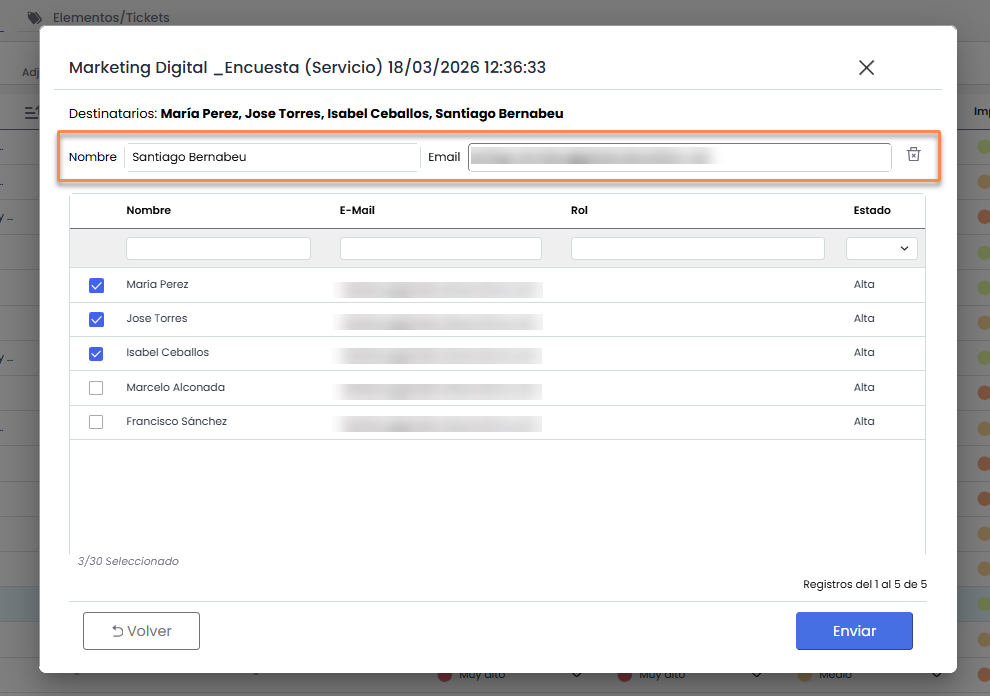The image size is (990, 696).
Task: Select the Marcelo Alconada checkbox
Action: coord(96,388)
